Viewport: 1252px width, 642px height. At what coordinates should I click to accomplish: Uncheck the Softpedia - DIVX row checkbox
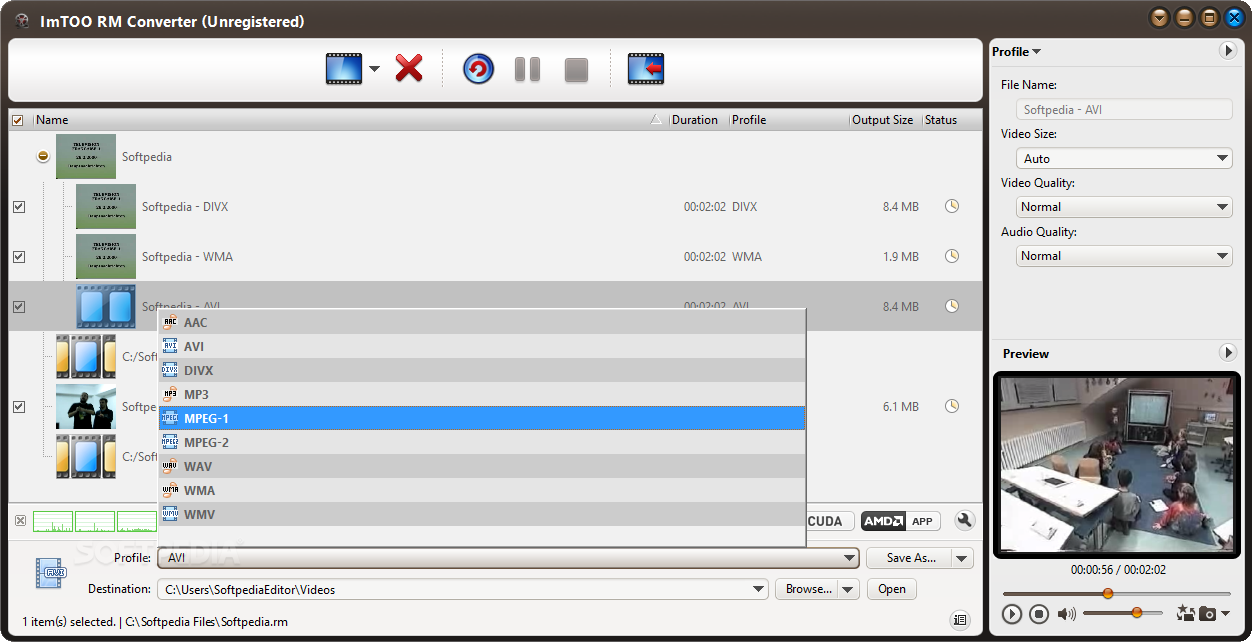point(18,207)
